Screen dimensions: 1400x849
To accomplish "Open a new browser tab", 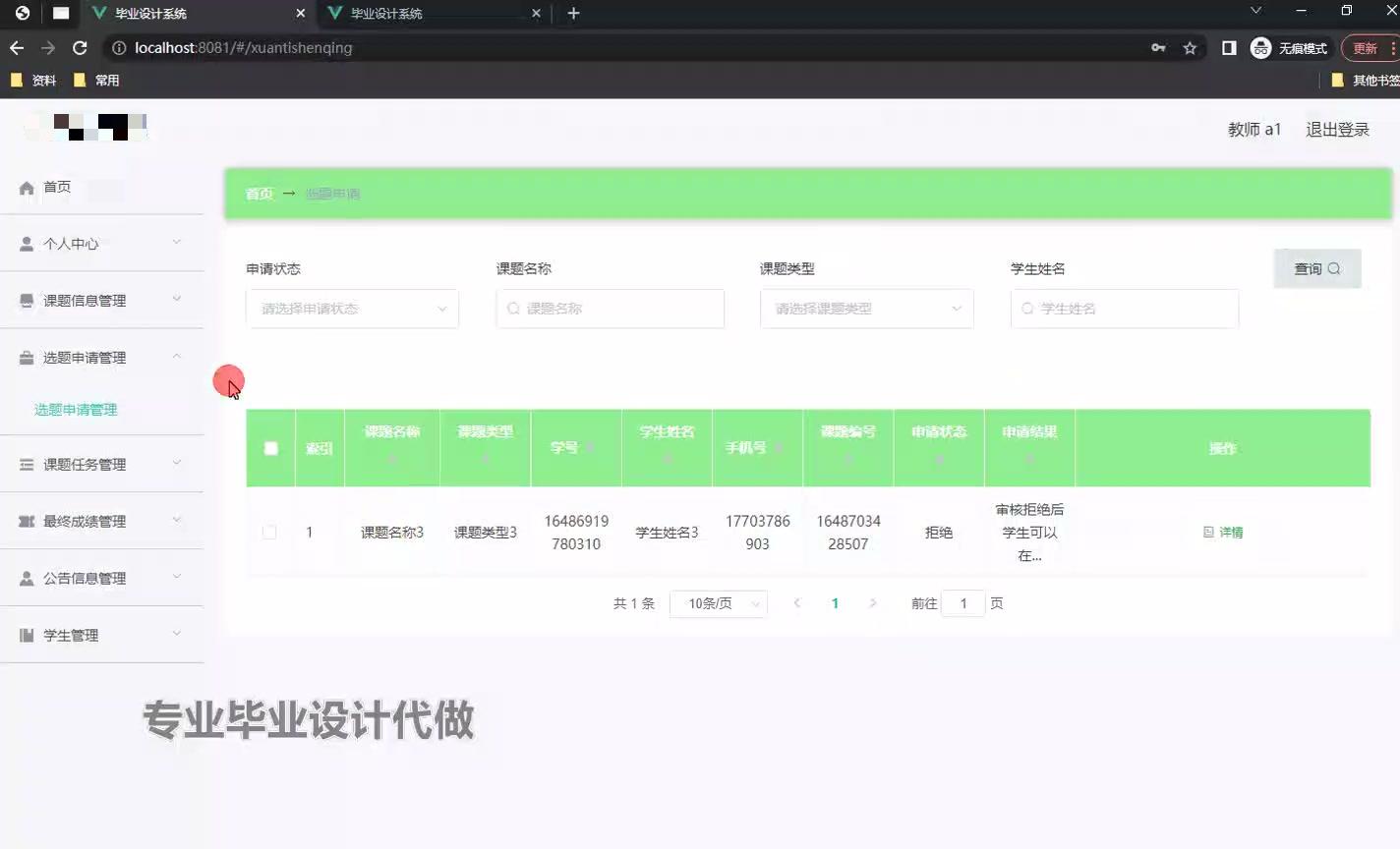I will [573, 13].
